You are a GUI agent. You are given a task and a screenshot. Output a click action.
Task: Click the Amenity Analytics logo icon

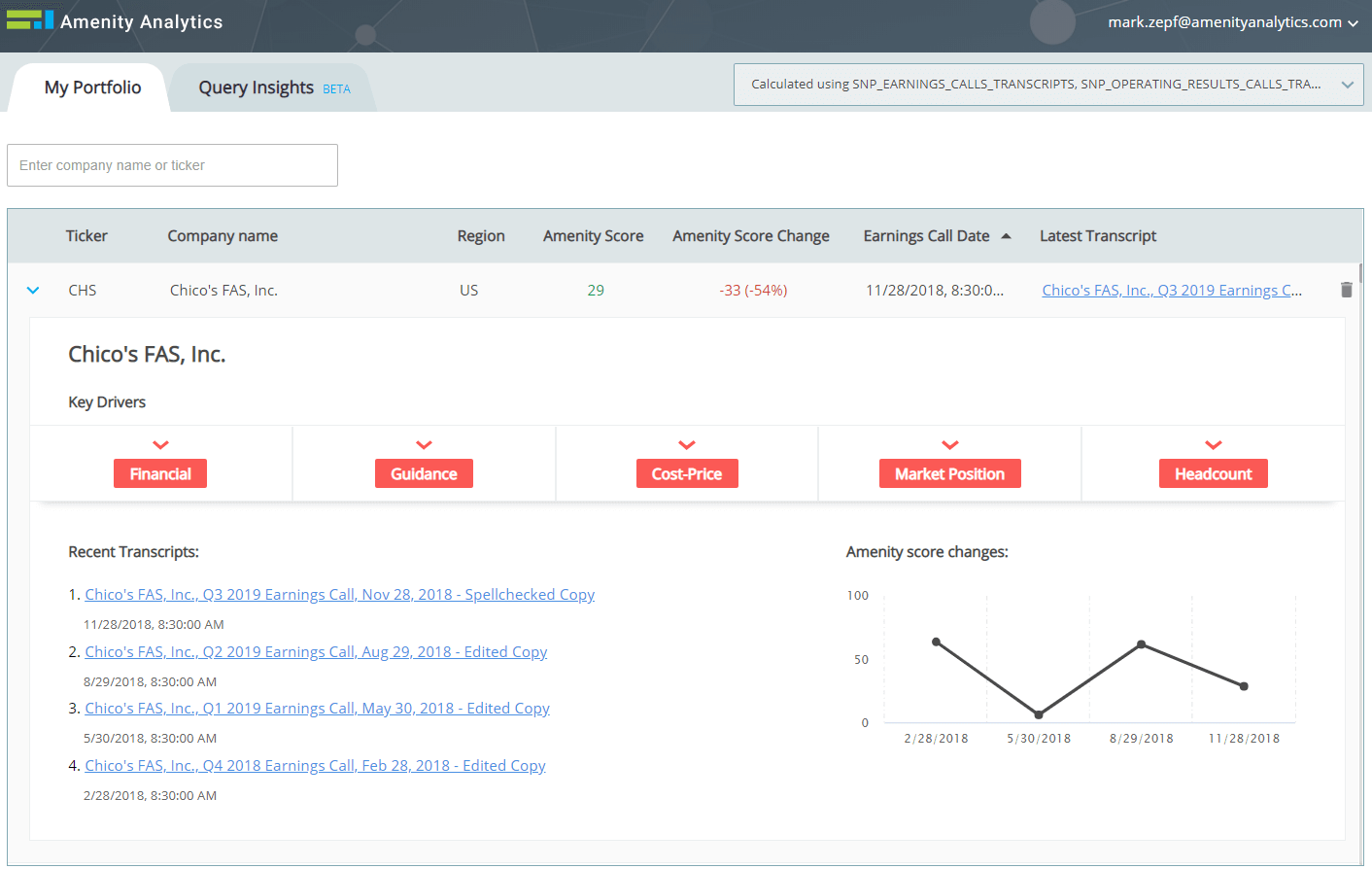[x=30, y=19]
